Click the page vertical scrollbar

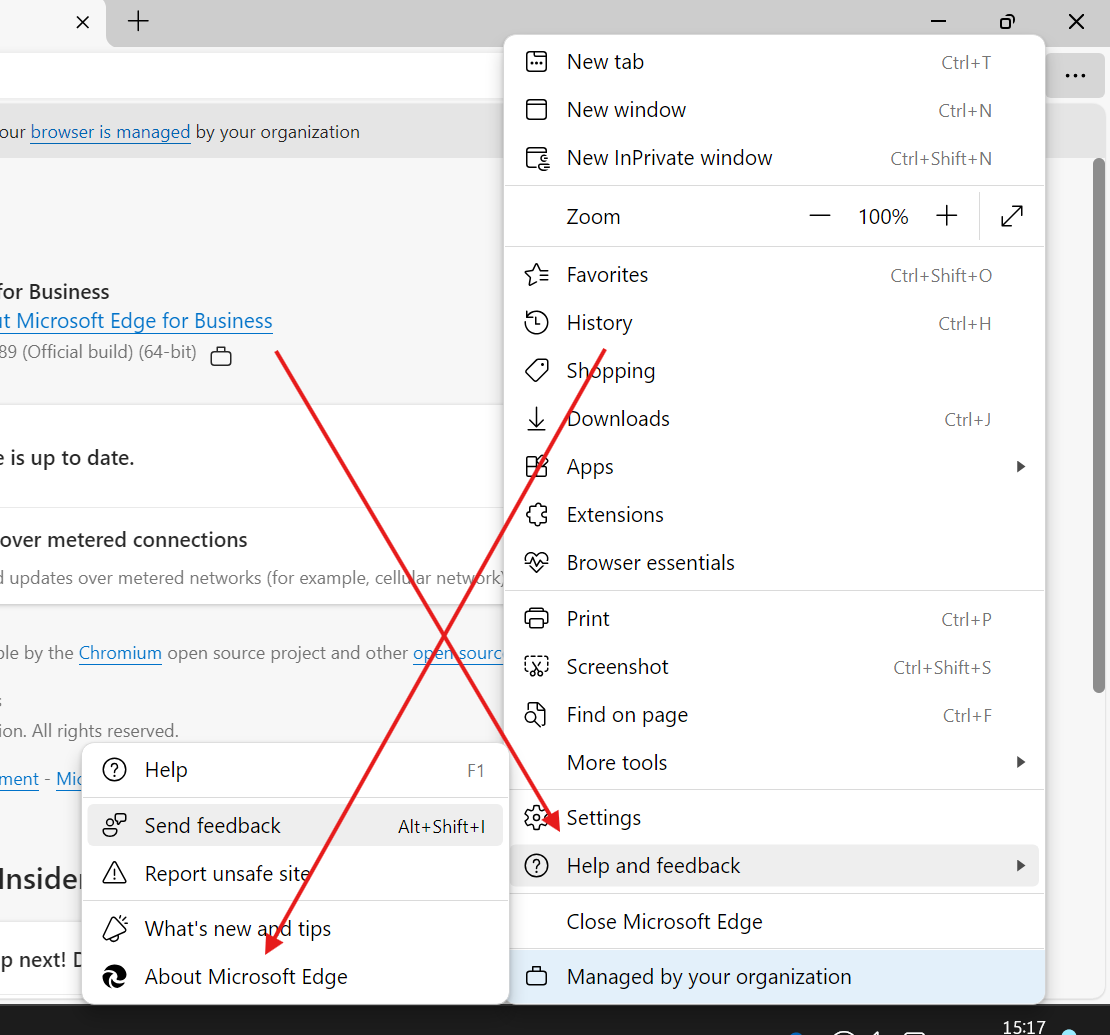point(1099,425)
